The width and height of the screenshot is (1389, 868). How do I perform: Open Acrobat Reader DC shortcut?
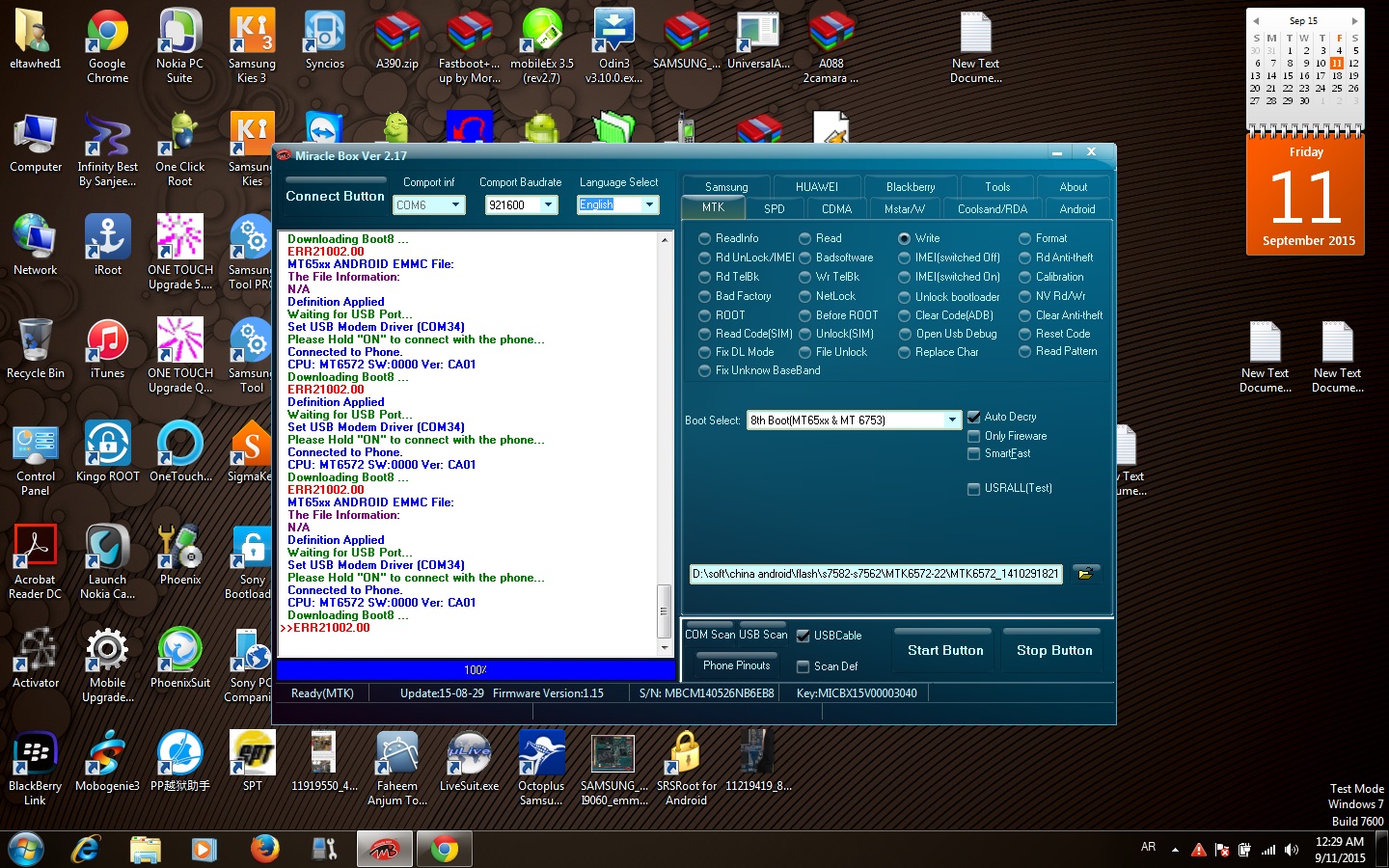[36, 562]
